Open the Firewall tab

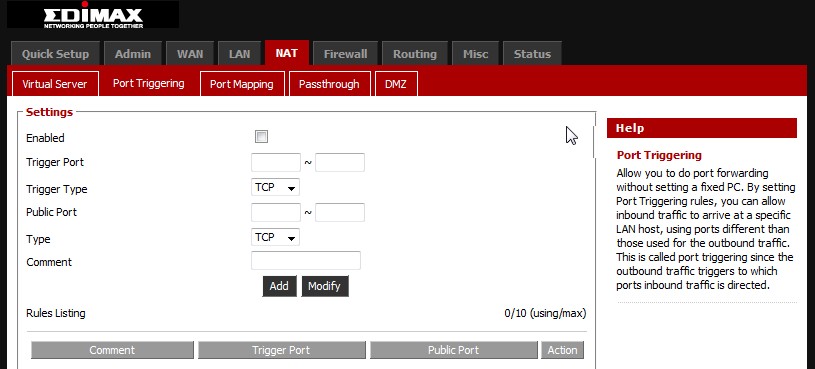pos(345,54)
